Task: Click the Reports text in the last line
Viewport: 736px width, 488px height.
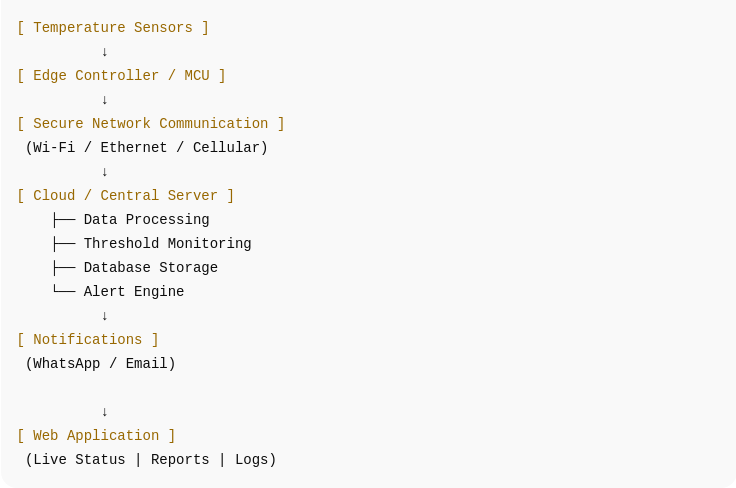Action: tap(180, 460)
